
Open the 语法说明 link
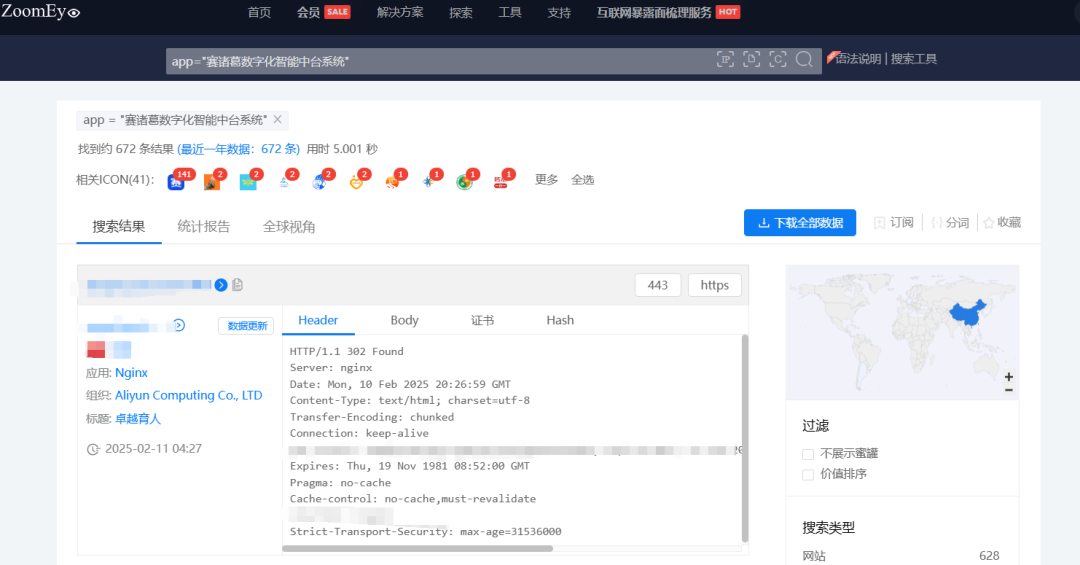tap(858, 59)
